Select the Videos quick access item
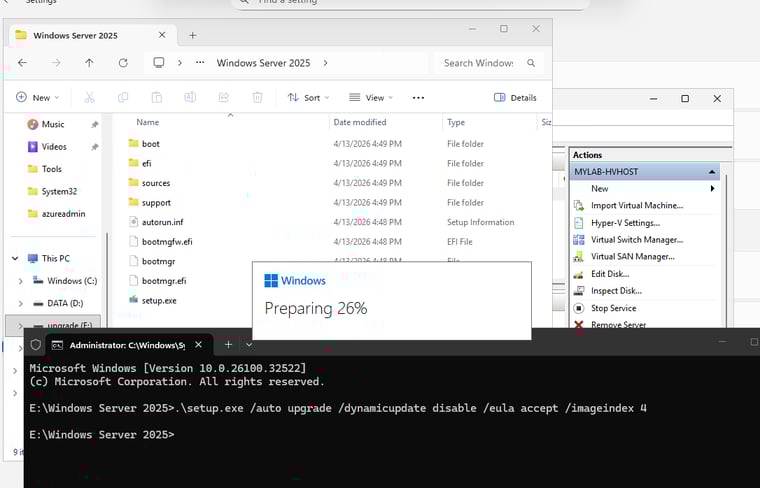This screenshot has width=760, height=488. 54,146
